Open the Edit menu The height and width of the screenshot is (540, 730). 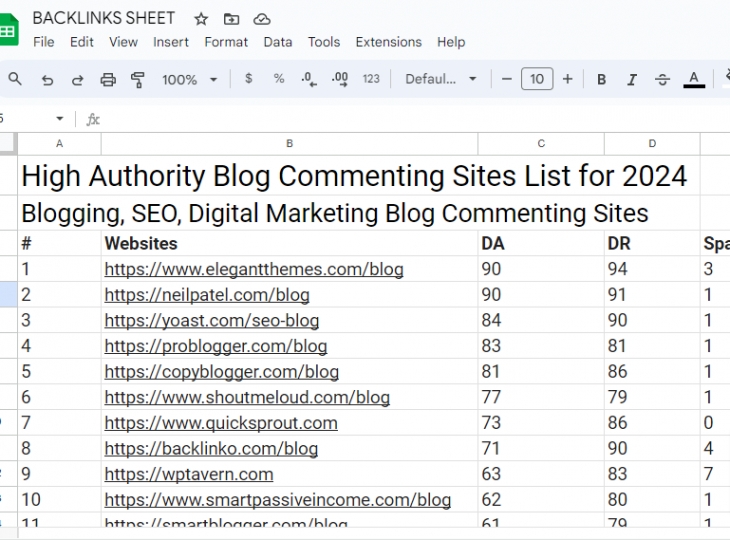tap(82, 42)
